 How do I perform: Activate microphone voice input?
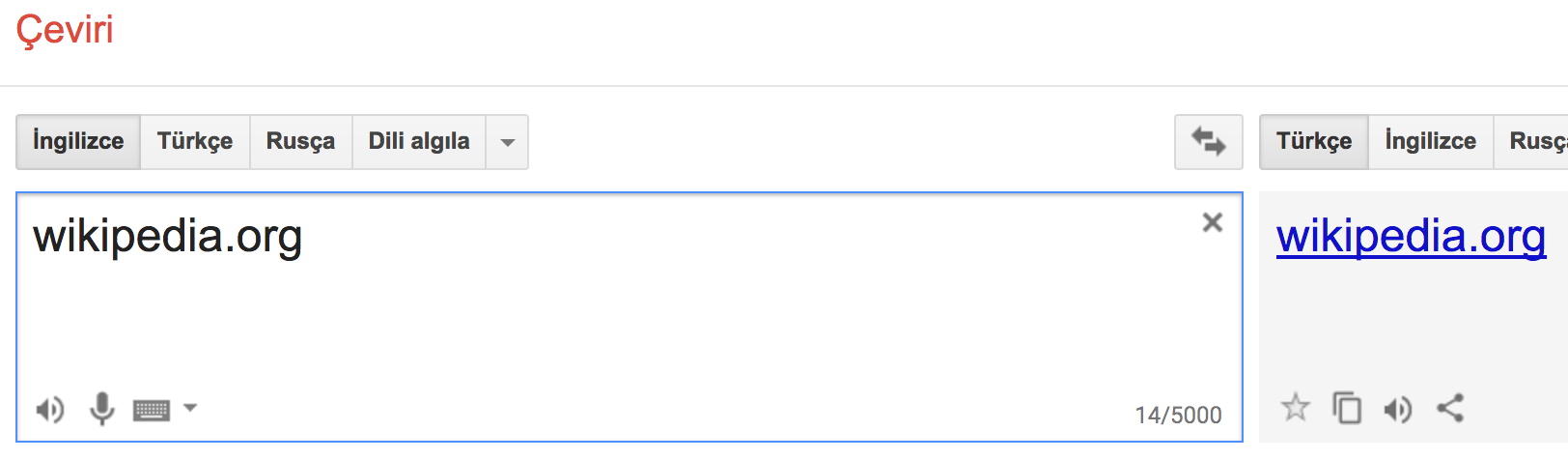pos(101,409)
